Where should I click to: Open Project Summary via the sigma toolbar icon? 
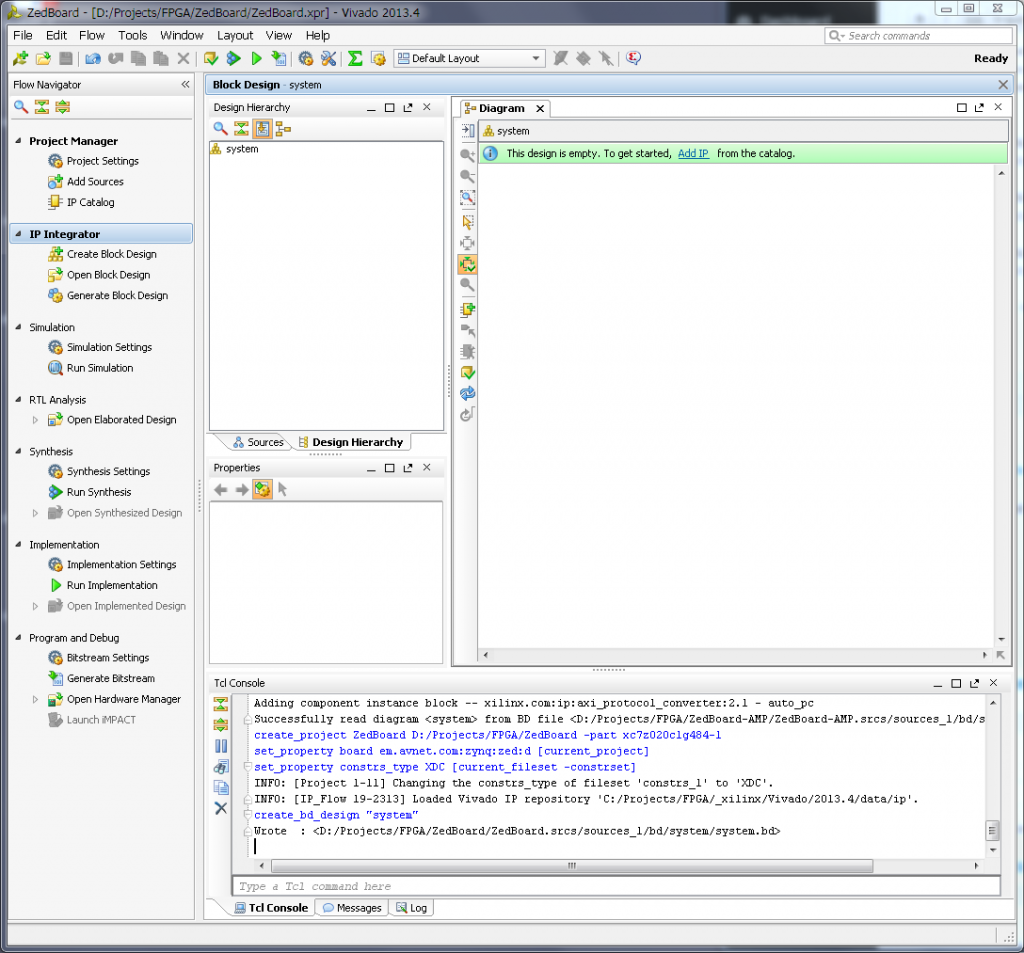pyautogui.click(x=355, y=58)
